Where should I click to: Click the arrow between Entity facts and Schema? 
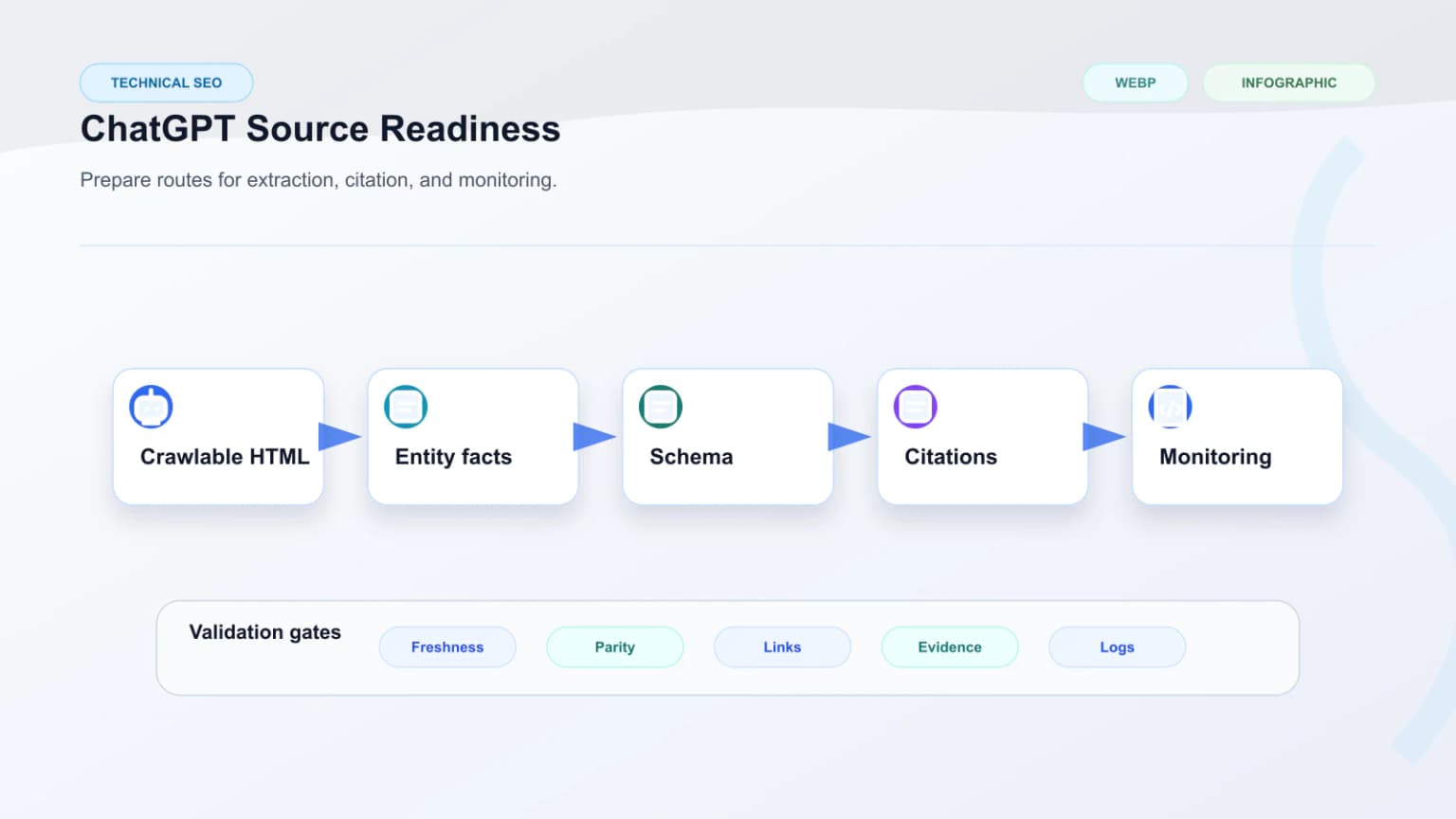[x=594, y=437]
